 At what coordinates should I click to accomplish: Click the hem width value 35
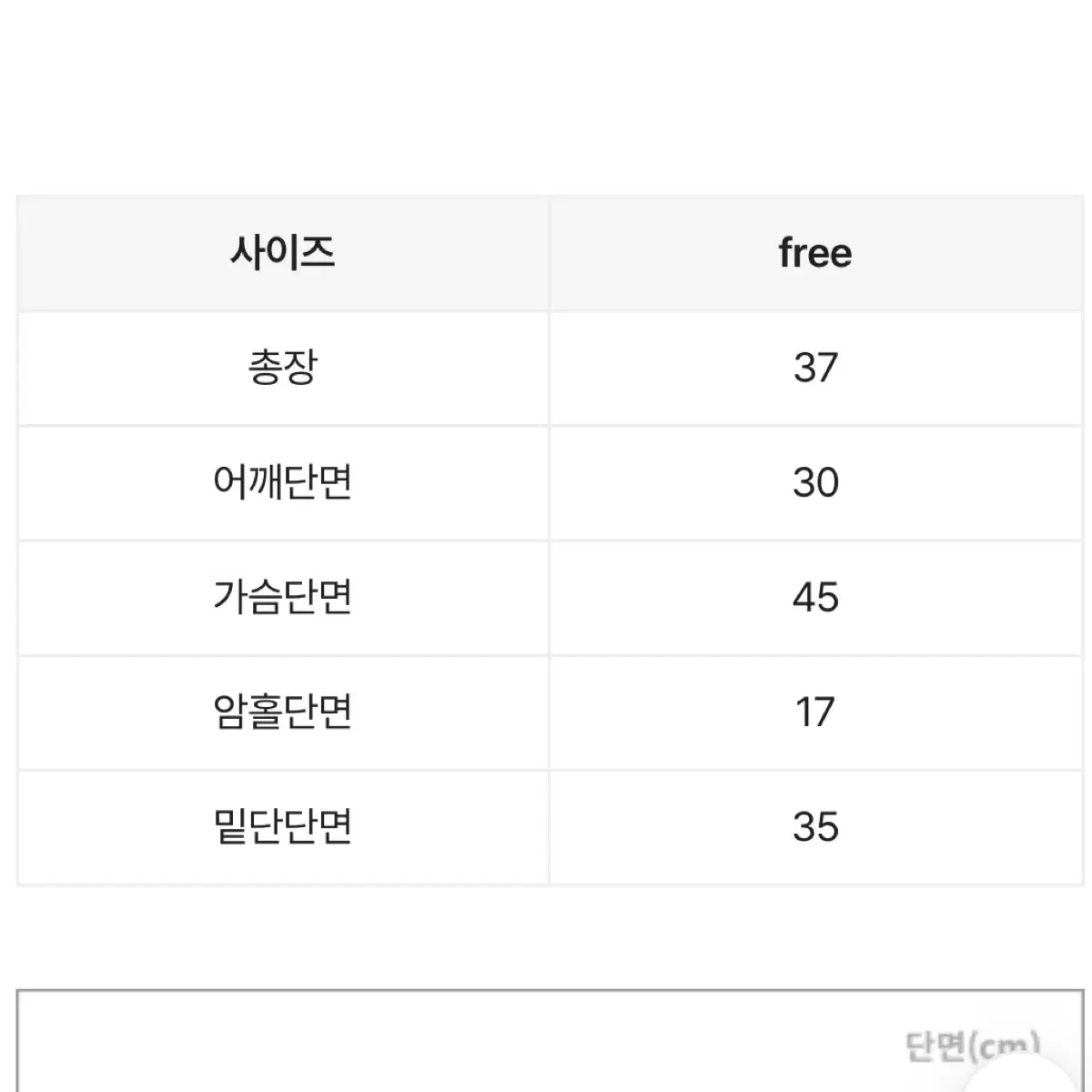tap(815, 827)
